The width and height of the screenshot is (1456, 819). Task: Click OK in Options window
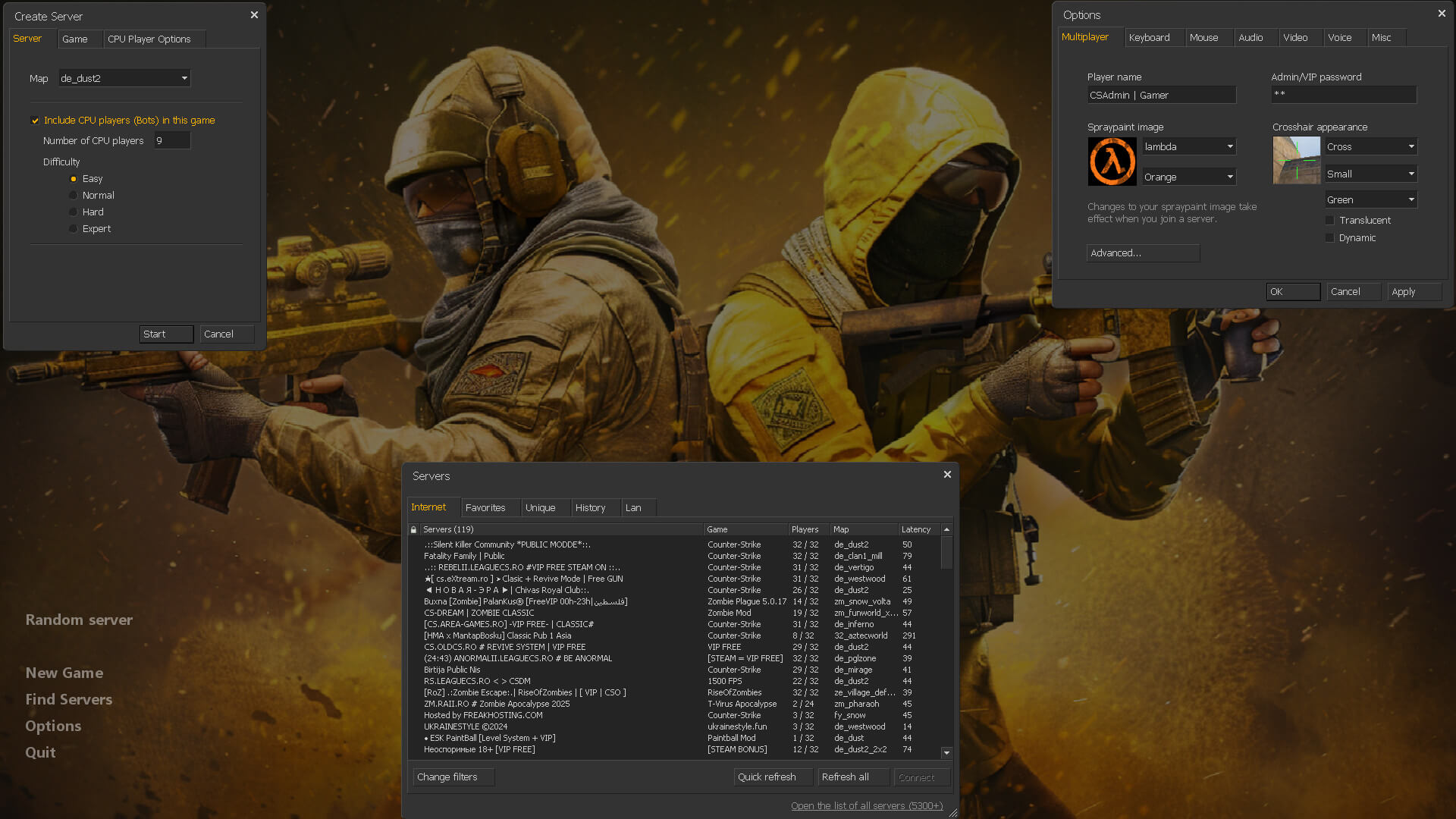click(1293, 292)
